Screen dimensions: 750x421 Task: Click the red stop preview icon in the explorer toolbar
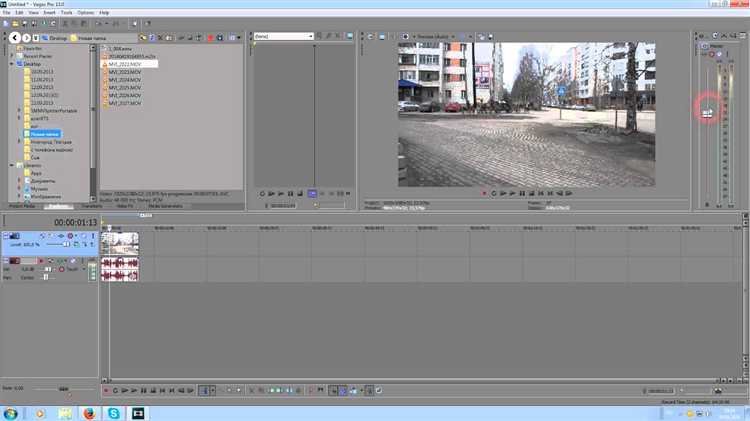[x=210, y=37]
